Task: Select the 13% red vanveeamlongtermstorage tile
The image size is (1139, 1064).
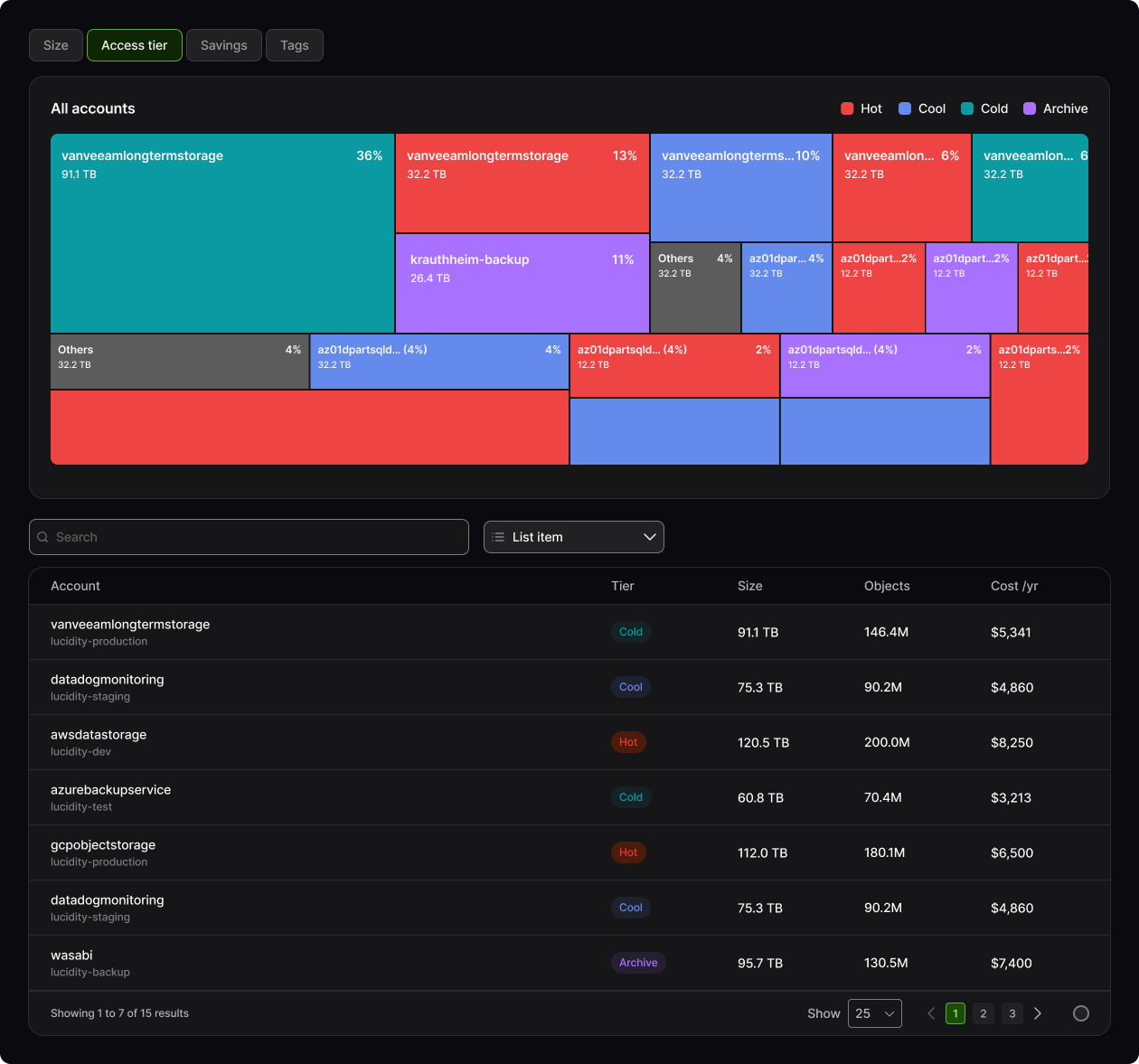Action: click(x=522, y=184)
